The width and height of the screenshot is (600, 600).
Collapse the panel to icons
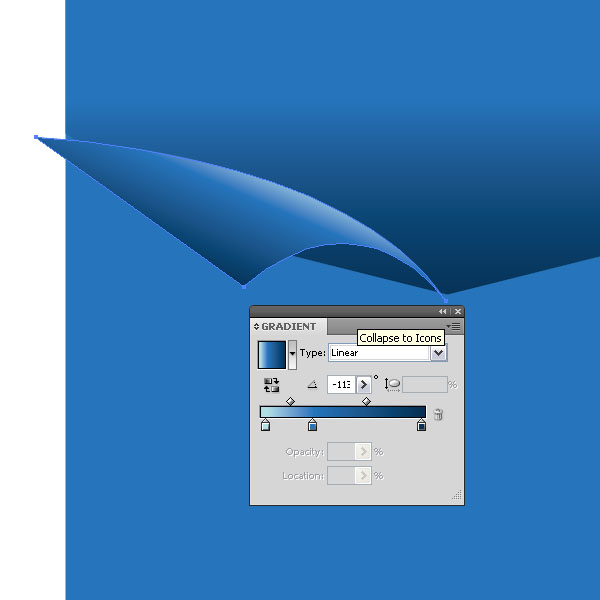(x=443, y=311)
